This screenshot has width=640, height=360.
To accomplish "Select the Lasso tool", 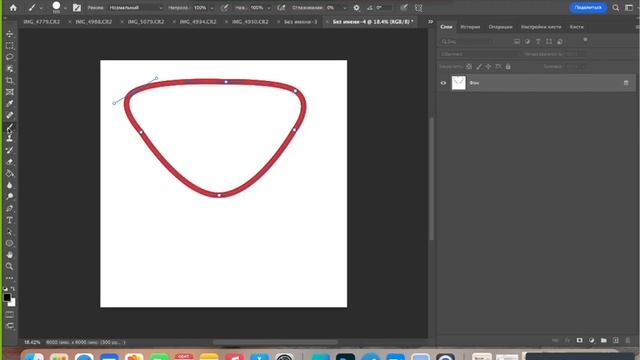I will click(9, 57).
